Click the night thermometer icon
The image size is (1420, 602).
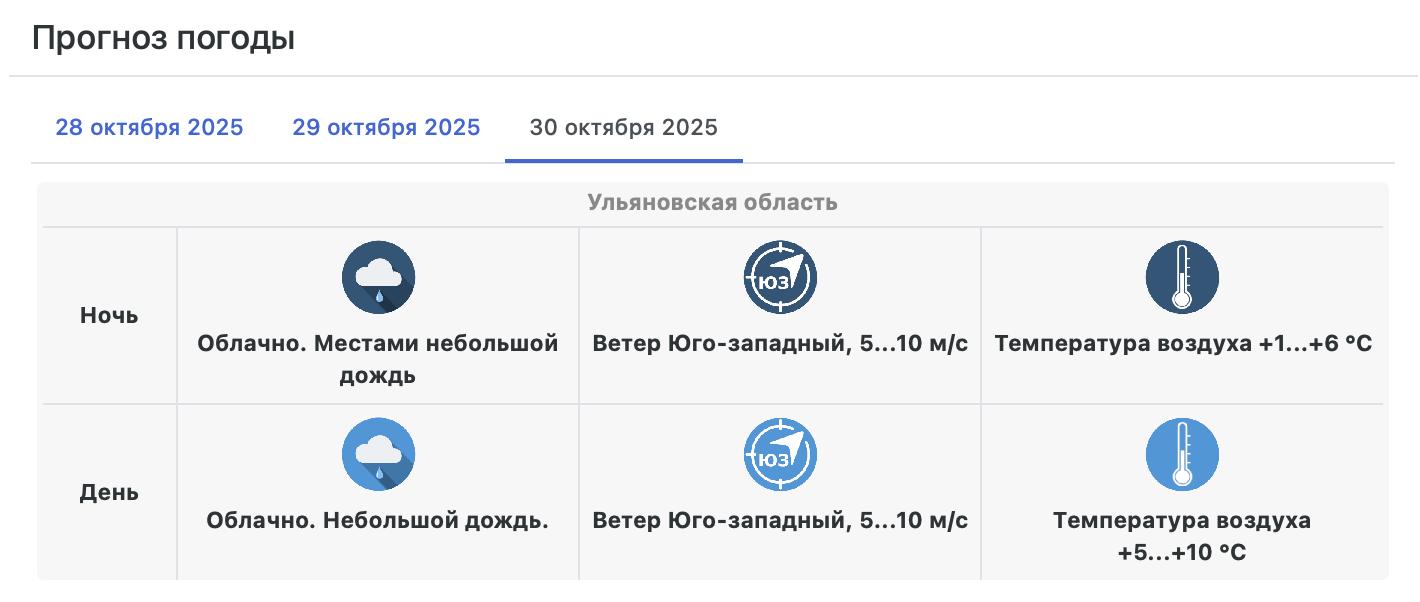click(x=1182, y=277)
